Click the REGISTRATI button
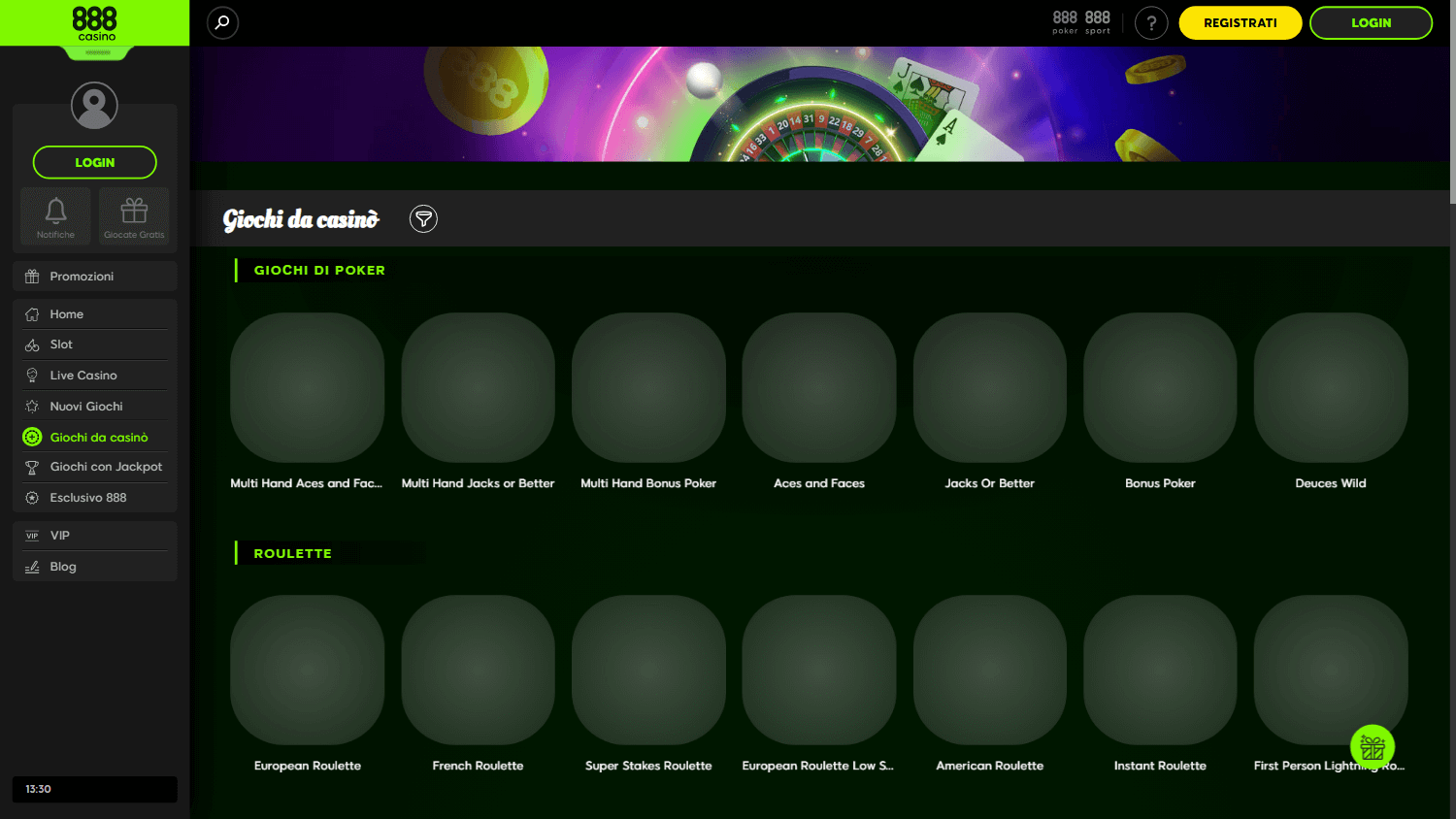The height and width of the screenshot is (819, 1456). 1240,22
